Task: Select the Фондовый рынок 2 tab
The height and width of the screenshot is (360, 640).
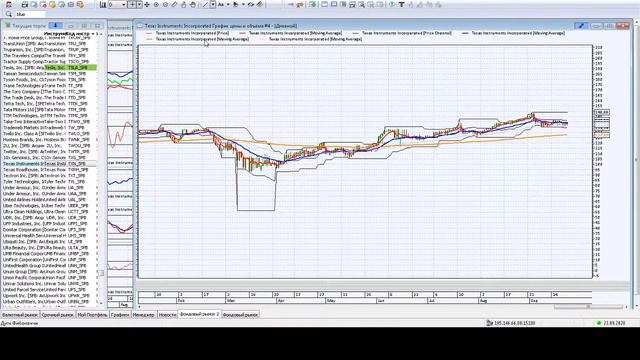Action: coord(200,314)
